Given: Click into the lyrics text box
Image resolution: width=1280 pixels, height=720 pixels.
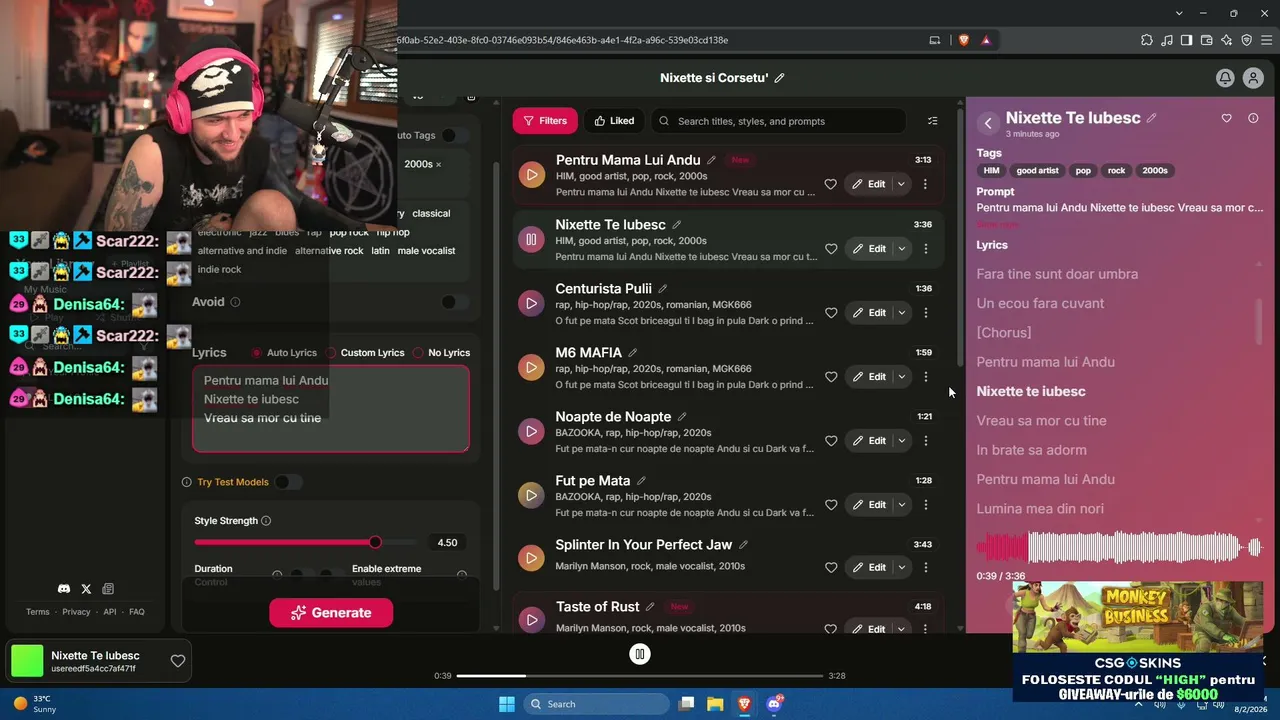Looking at the screenshot, I should point(331,408).
